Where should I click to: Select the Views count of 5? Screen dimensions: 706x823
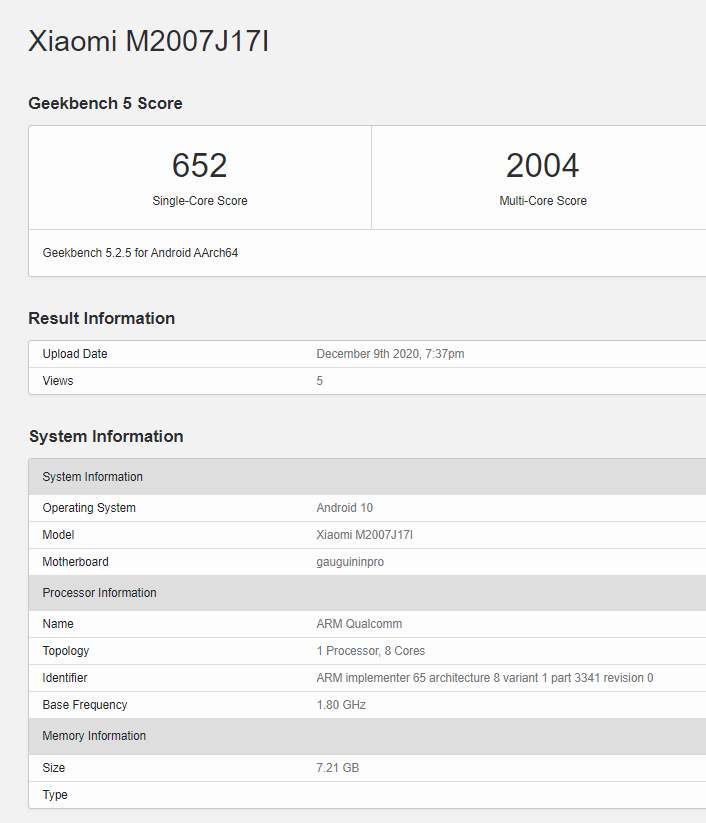click(x=319, y=380)
